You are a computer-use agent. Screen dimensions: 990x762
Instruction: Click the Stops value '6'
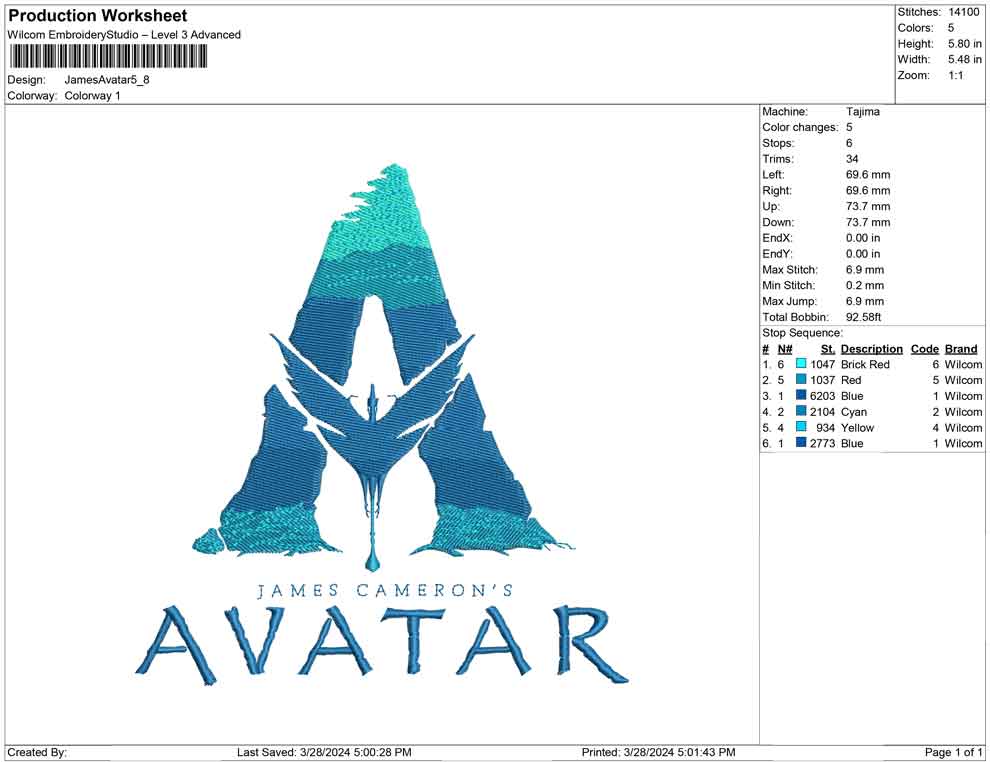pyautogui.click(x=849, y=143)
